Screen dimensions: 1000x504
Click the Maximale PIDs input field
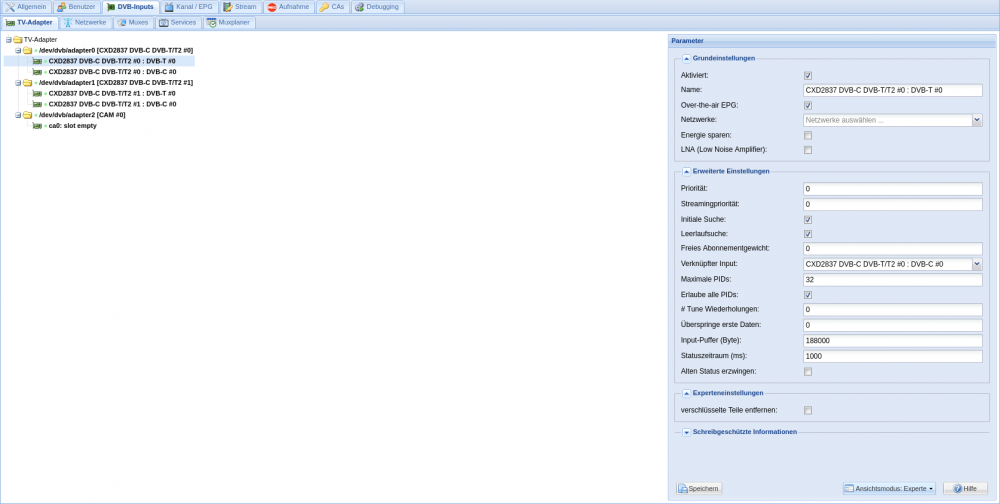(893, 279)
